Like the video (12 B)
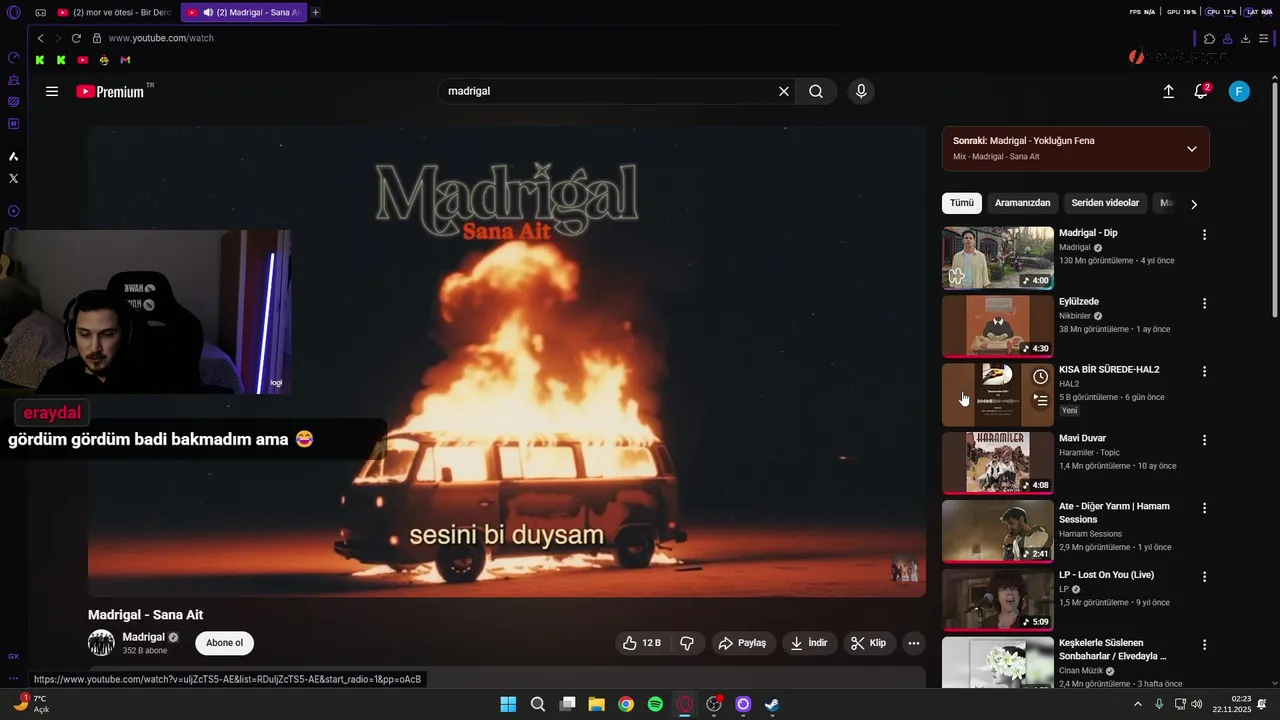 (642, 643)
